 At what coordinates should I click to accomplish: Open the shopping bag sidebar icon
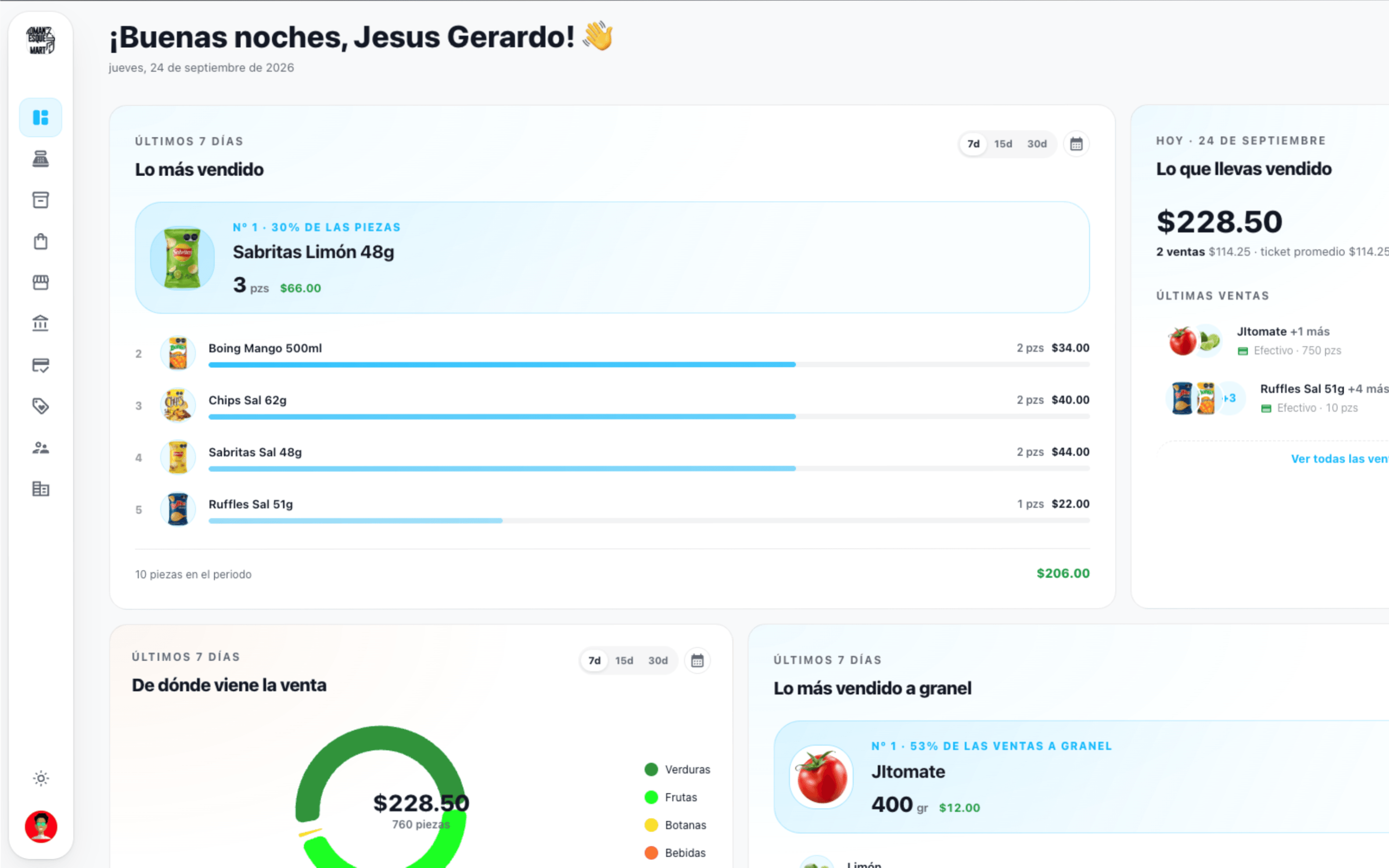point(41,241)
